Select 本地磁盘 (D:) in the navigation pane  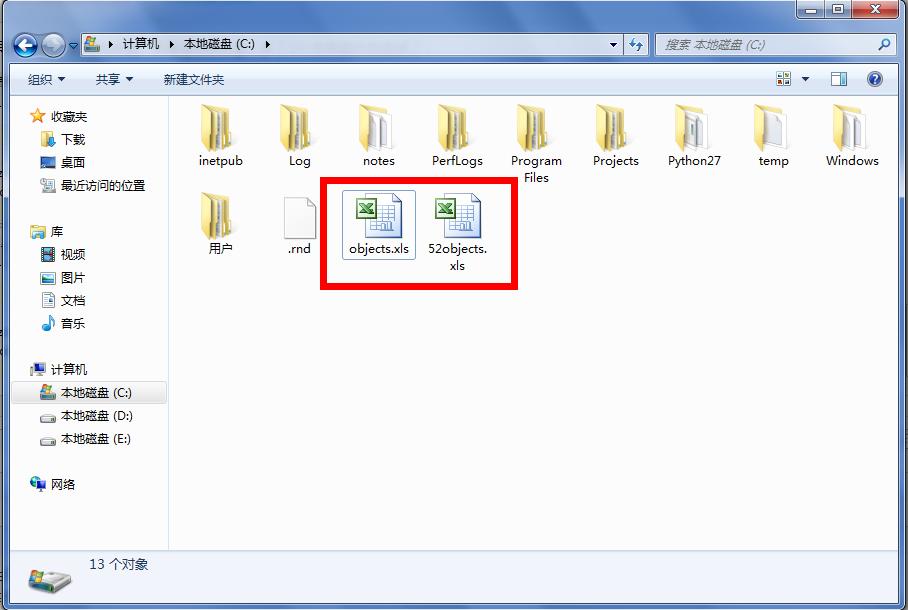coord(97,416)
